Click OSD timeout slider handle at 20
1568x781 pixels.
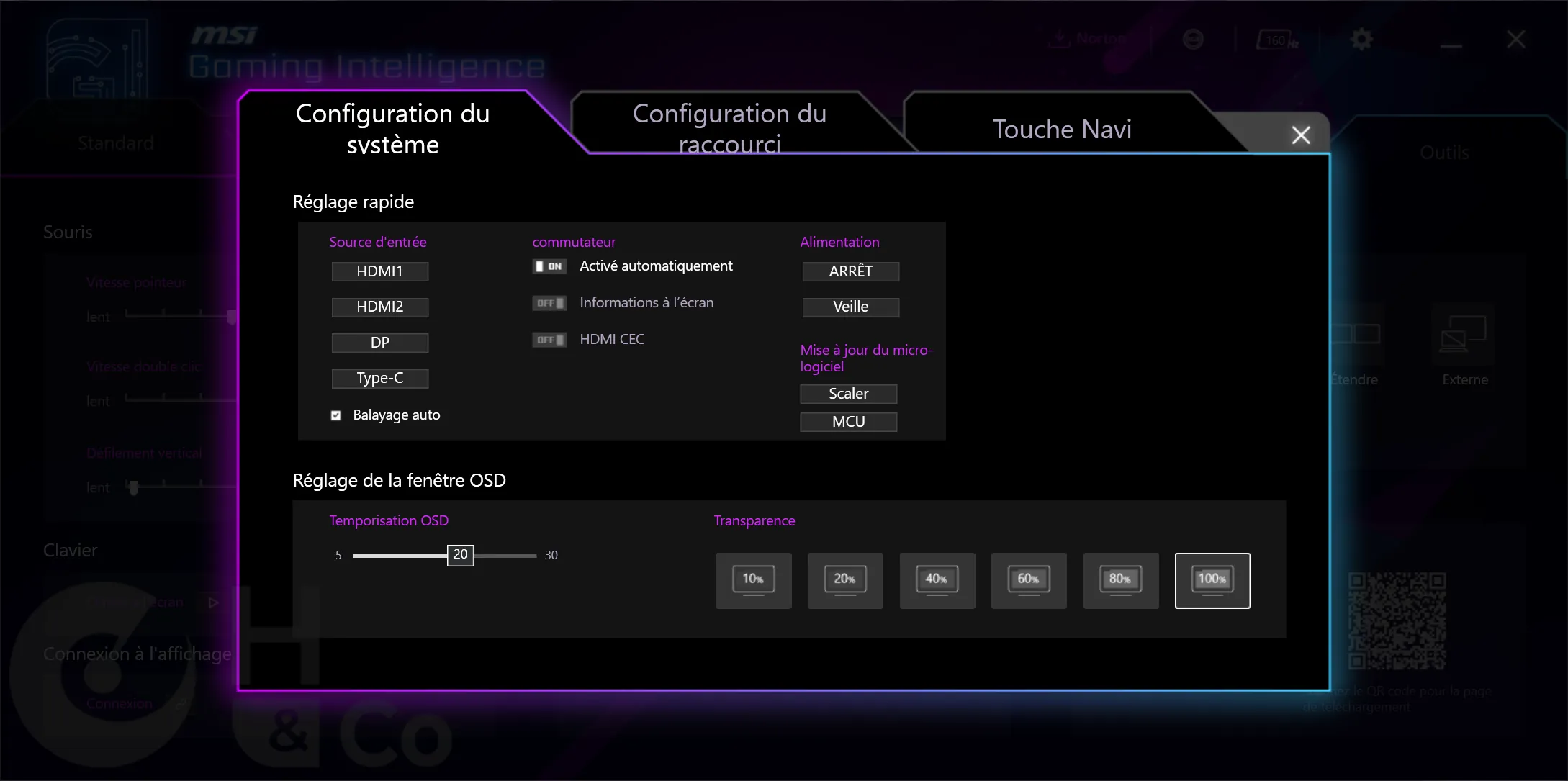(x=461, y=555)
